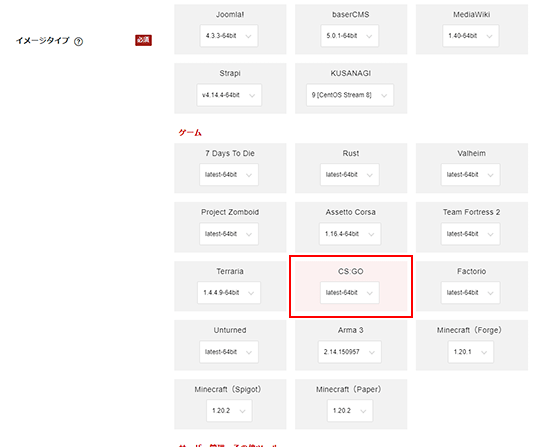Screen dimensions: 550x447
Task: Select the Arma 3 game card title
Action: (351, 330)
